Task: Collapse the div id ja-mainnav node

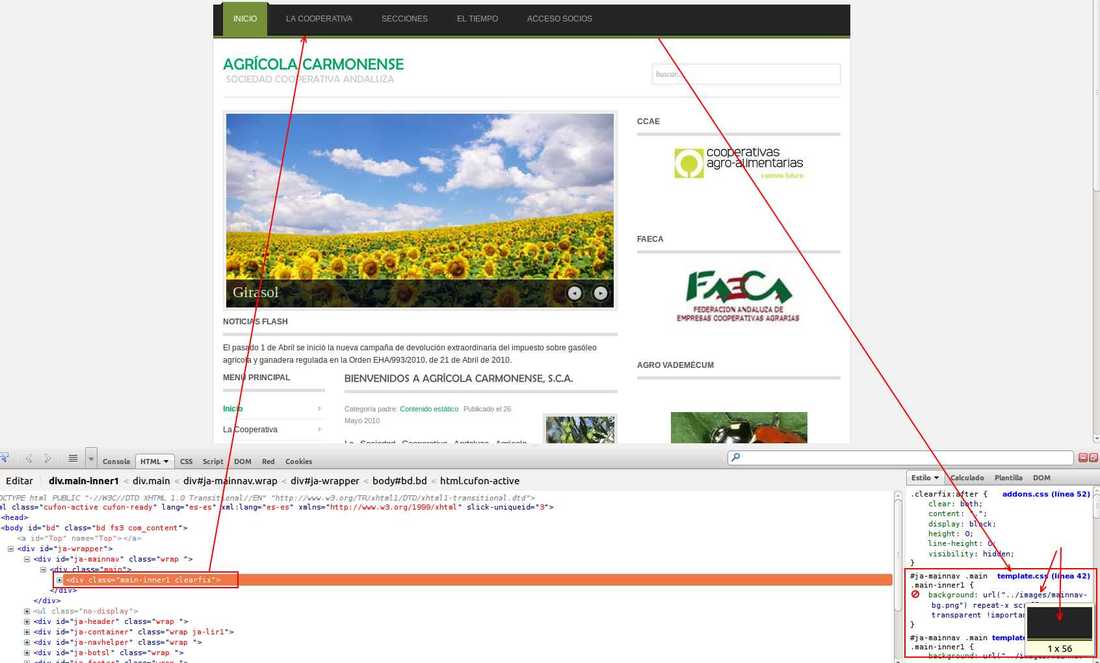Action: pos(27,559)
